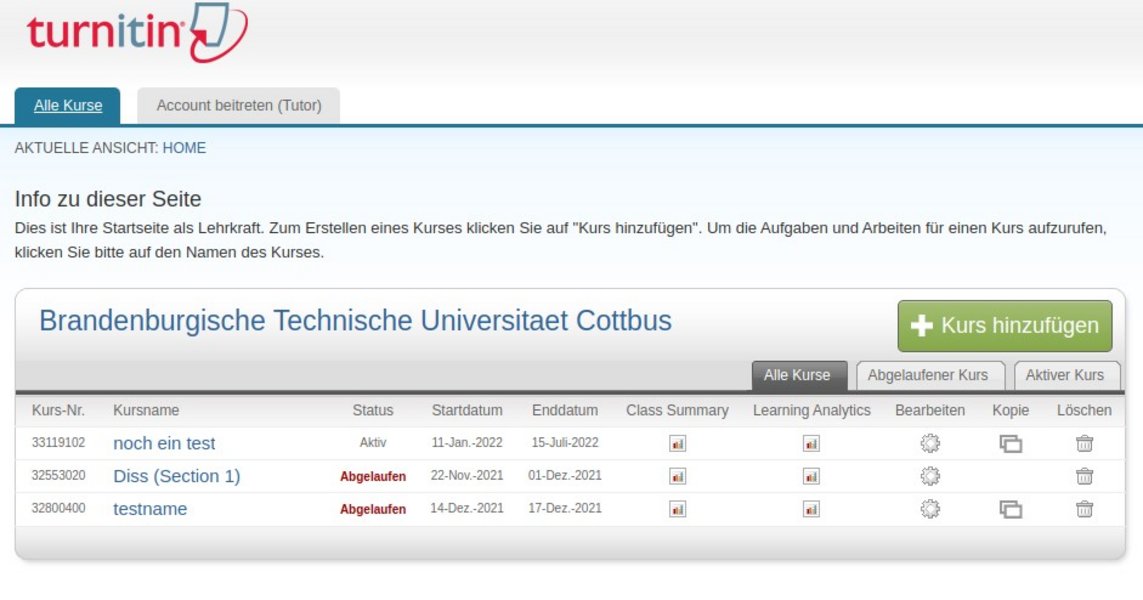Screen dimensions: 1143x600
Task: Delete the Diss (Section 1) course
Action: click(x=1084, y=477)
